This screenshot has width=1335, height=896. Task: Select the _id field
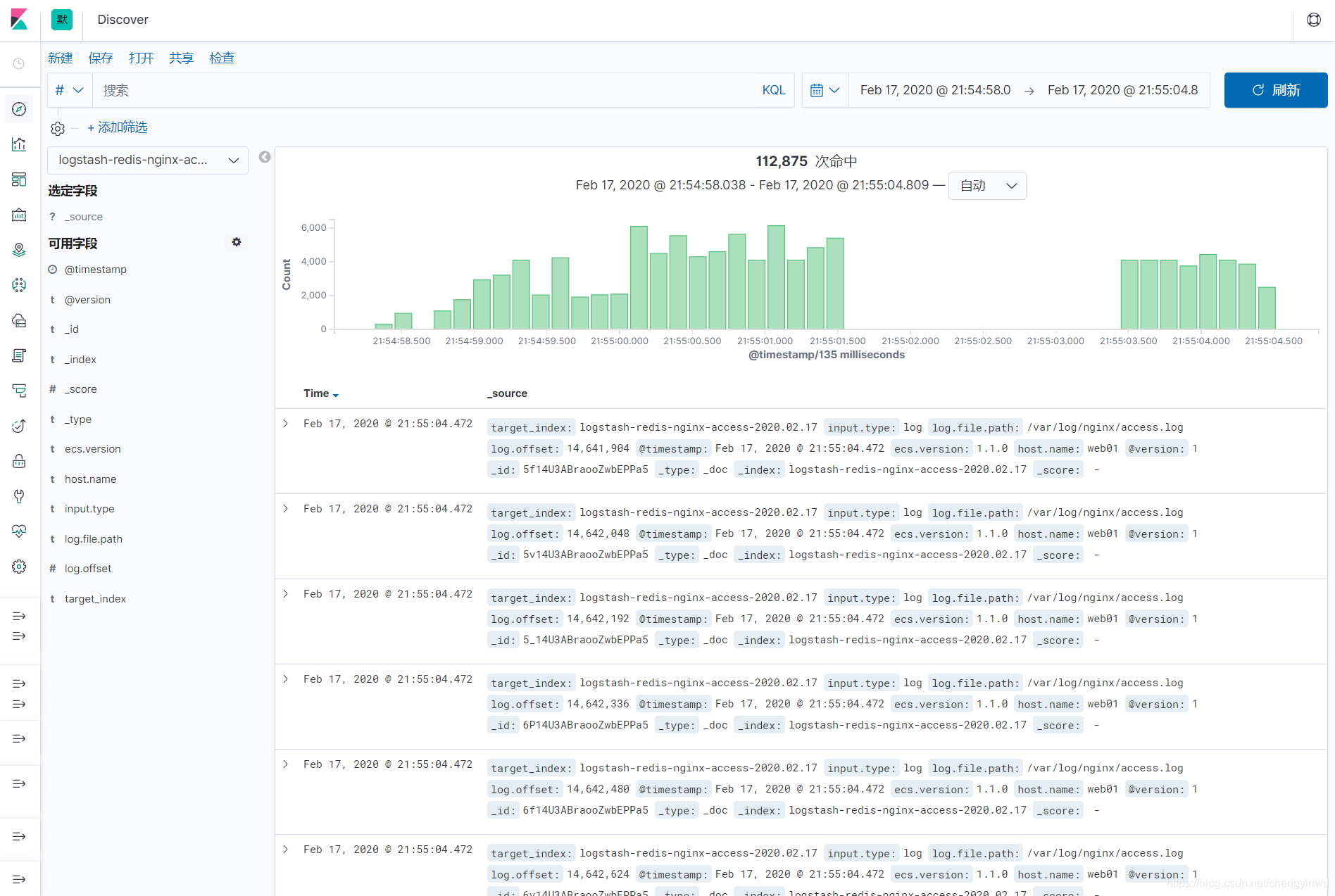click(72, 329)
